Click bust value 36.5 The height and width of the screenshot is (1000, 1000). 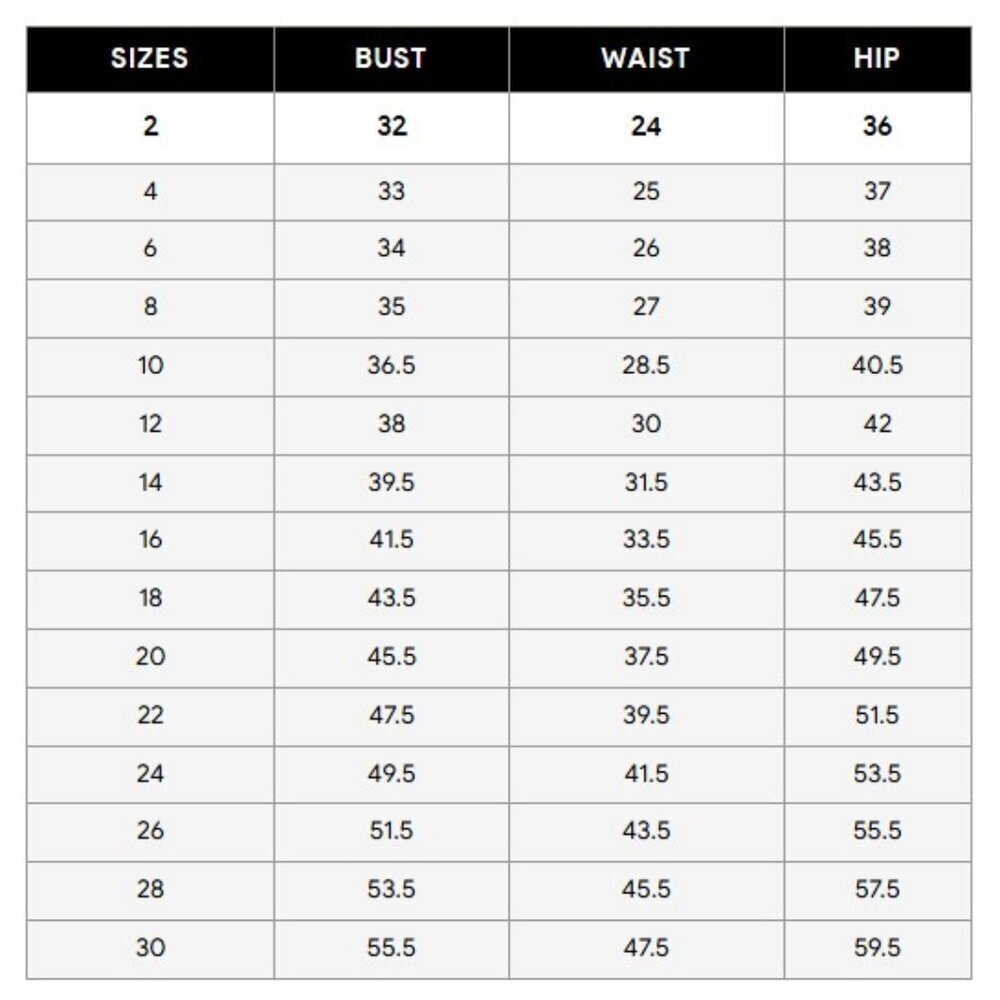coord(391,365)
